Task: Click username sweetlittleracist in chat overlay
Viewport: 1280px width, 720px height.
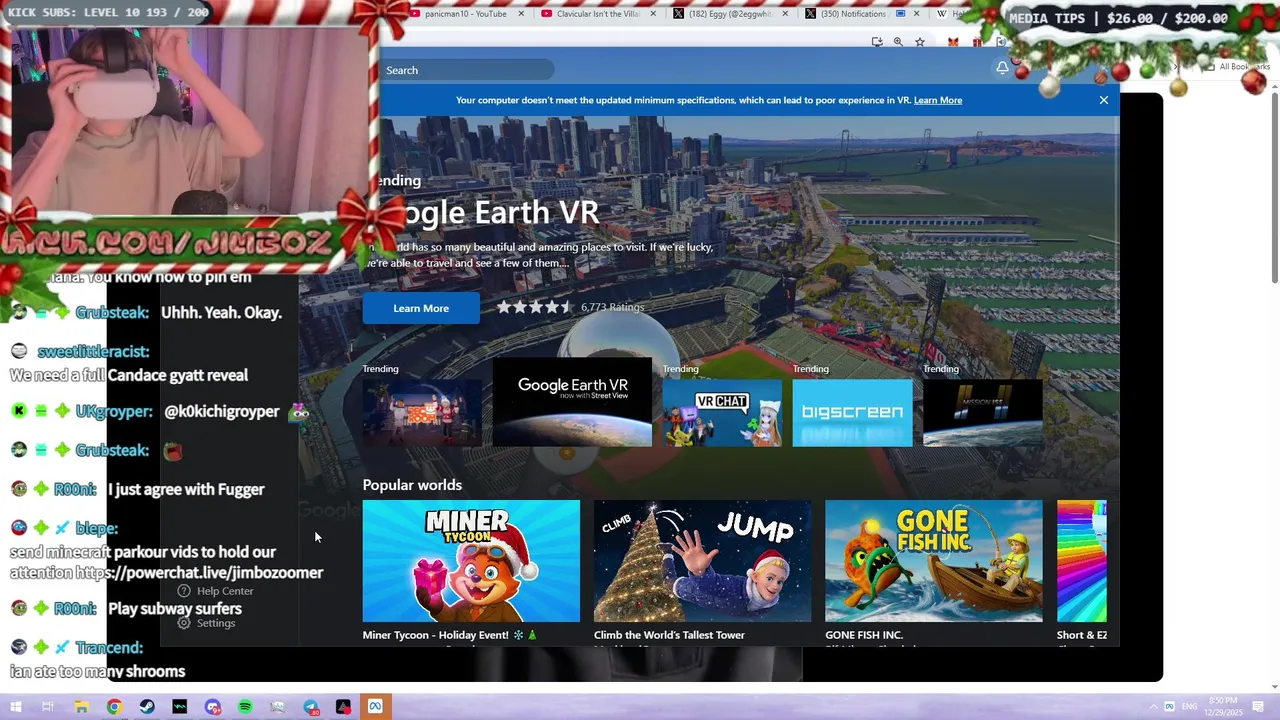Action: [x=93, y=352]
